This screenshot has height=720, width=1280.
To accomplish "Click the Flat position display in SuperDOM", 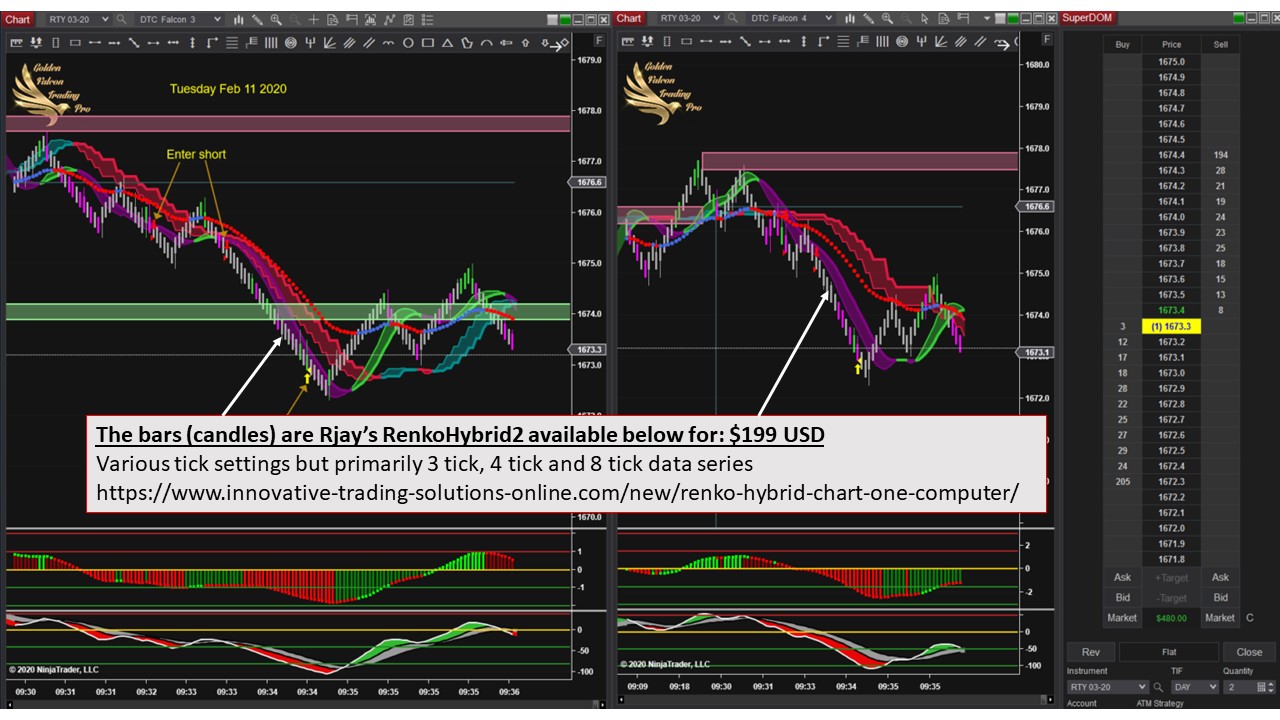I will [x=1170, y=652].
